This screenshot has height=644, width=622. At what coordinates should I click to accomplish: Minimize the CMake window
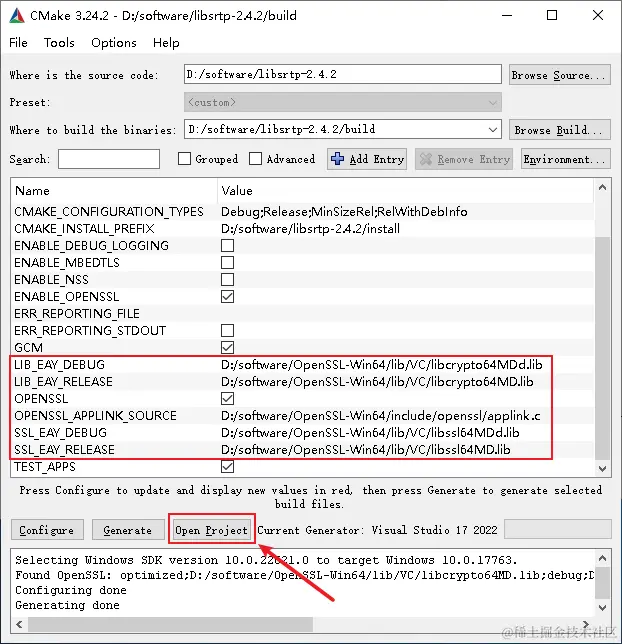point(507,16)
